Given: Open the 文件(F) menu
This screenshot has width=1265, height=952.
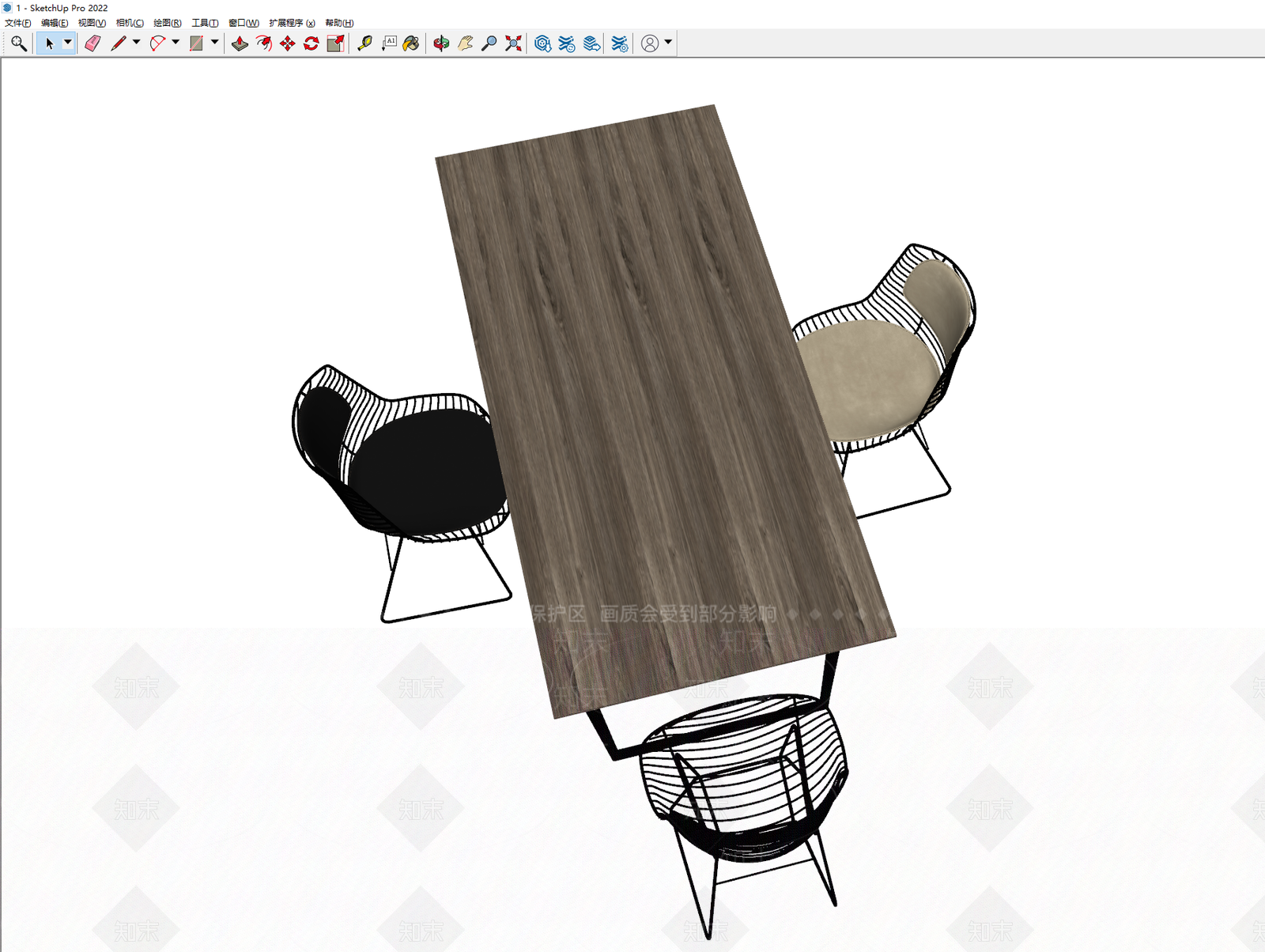Looking at the screenshot, I should point(17,23).
